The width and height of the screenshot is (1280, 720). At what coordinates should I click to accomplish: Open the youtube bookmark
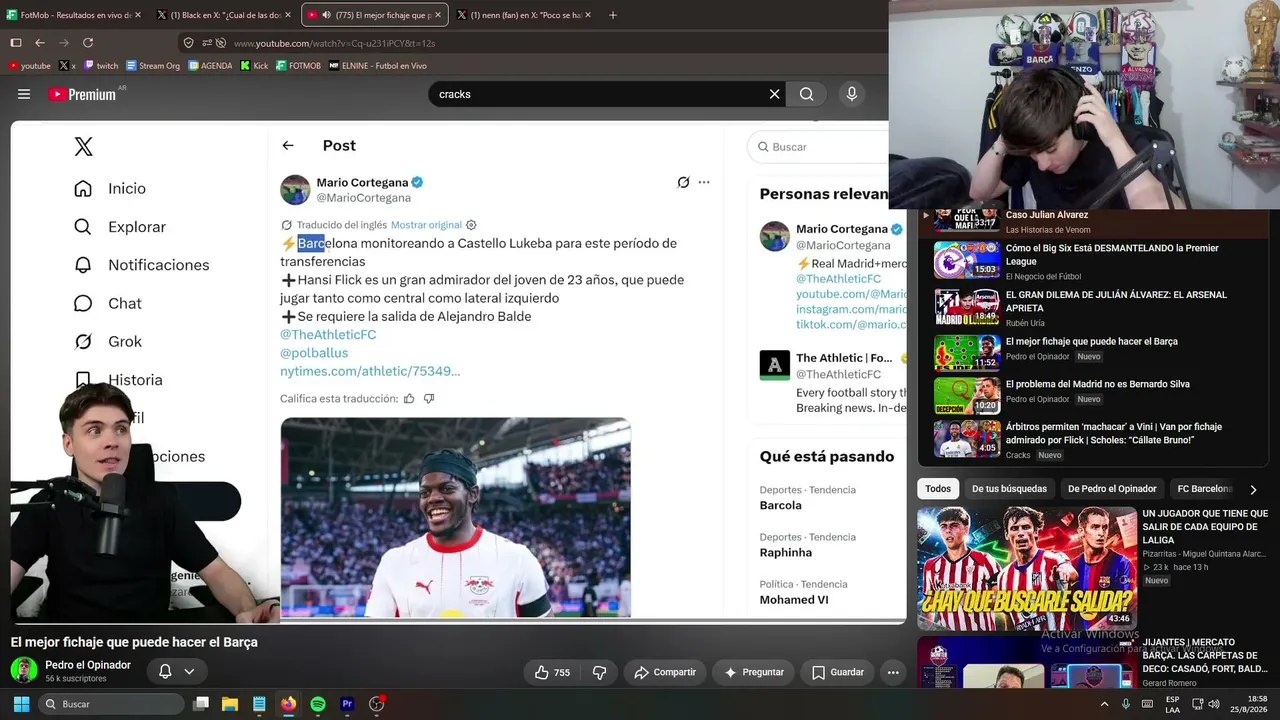point(29,66)
